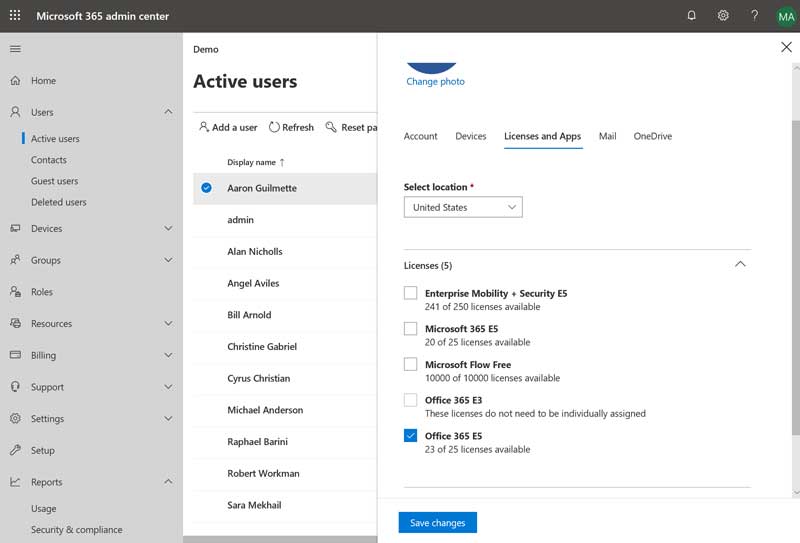
Task: Switch to the OneDrive tab
Action: (x=653, y=136)
